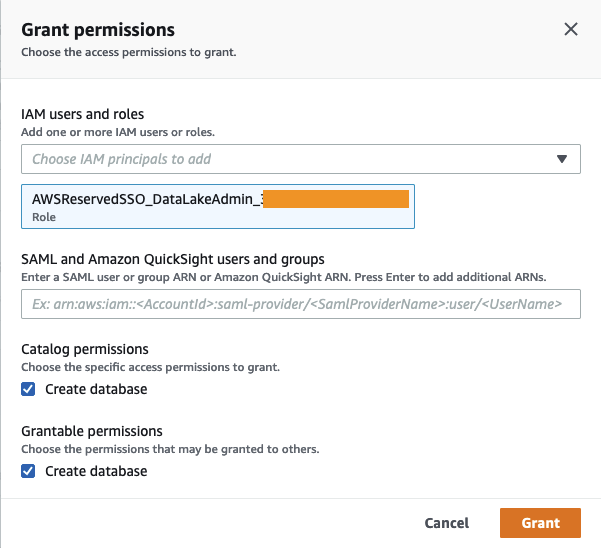Image resolution: width=601 pixels, height=548 pixels.
Task: Click the Role type text in the chip
Action: [44, 217]
